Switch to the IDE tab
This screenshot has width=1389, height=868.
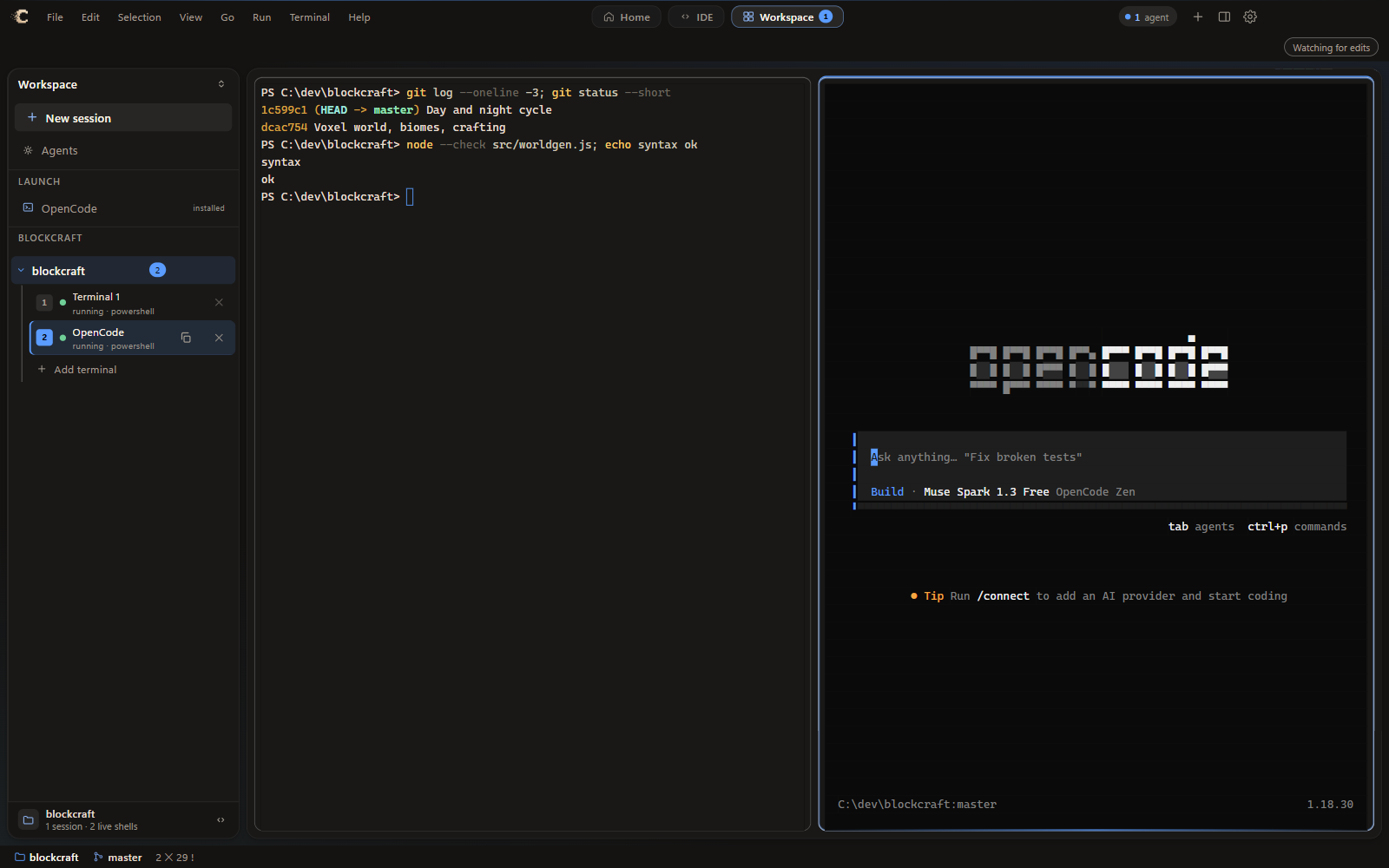point(696,17)
